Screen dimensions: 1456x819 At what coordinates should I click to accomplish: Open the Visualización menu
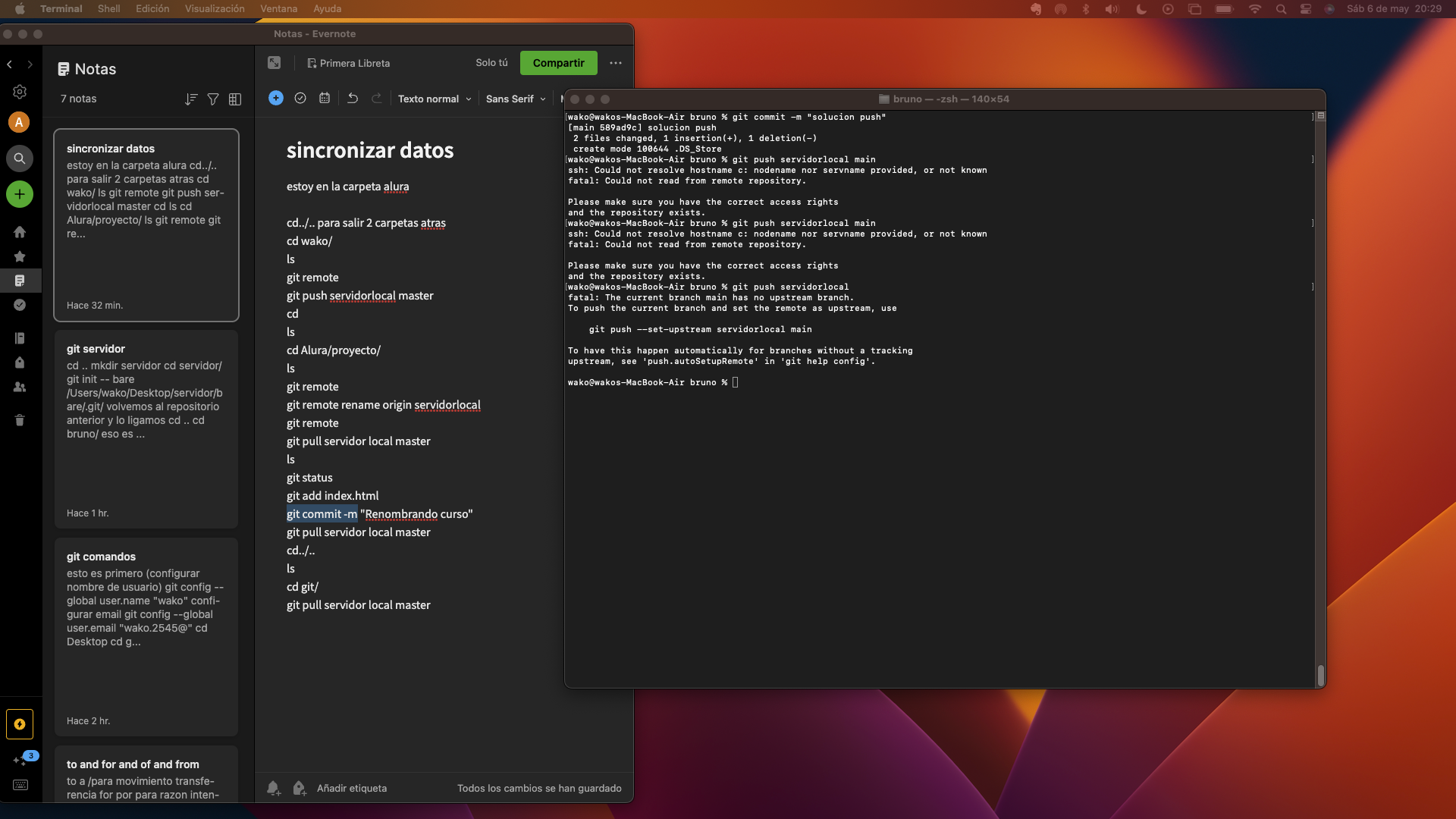[x=215, y=8]
